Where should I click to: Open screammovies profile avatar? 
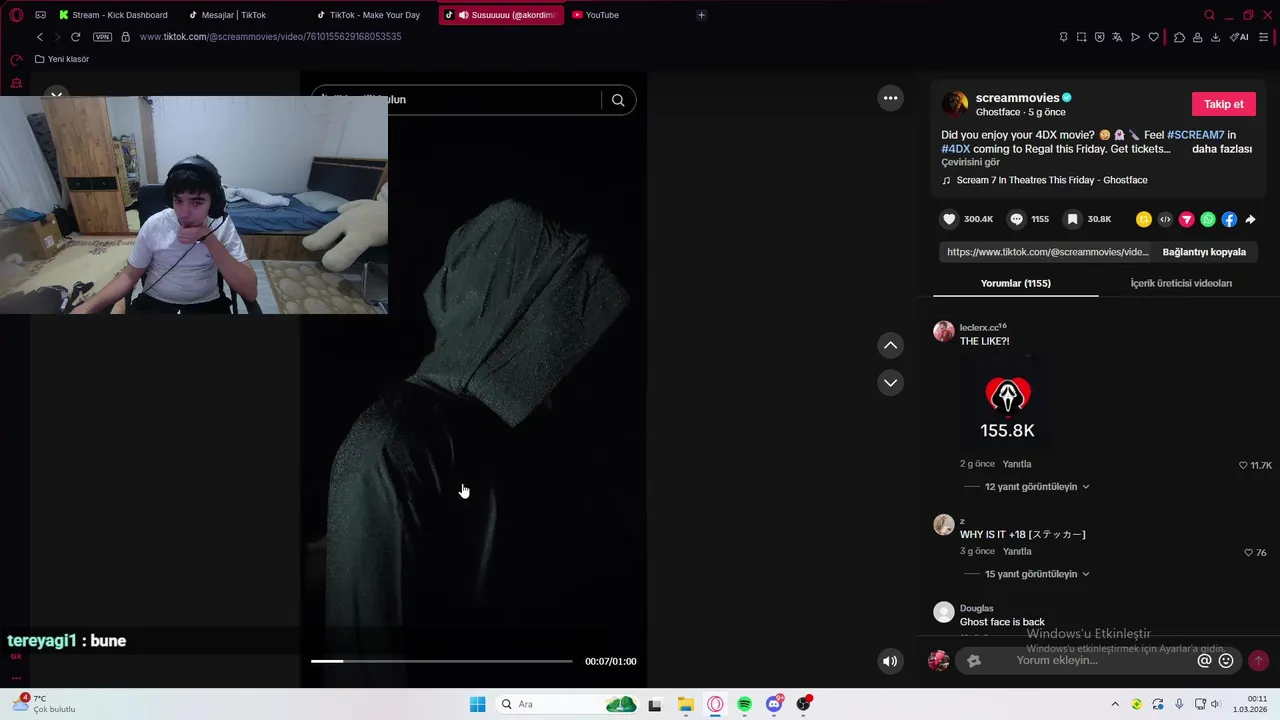coord(955,104)
